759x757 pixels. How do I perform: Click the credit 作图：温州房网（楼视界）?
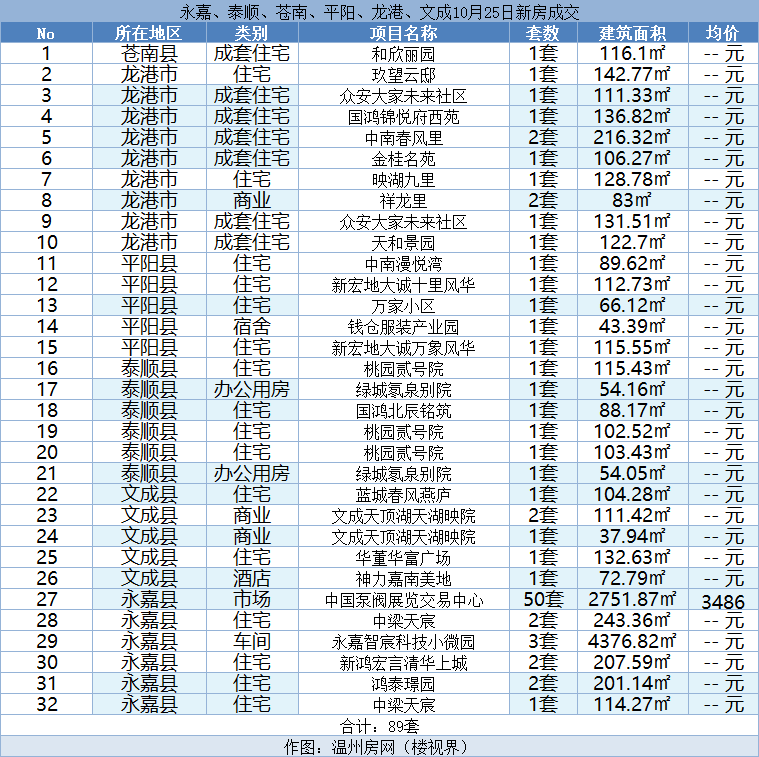coord(379,747)
